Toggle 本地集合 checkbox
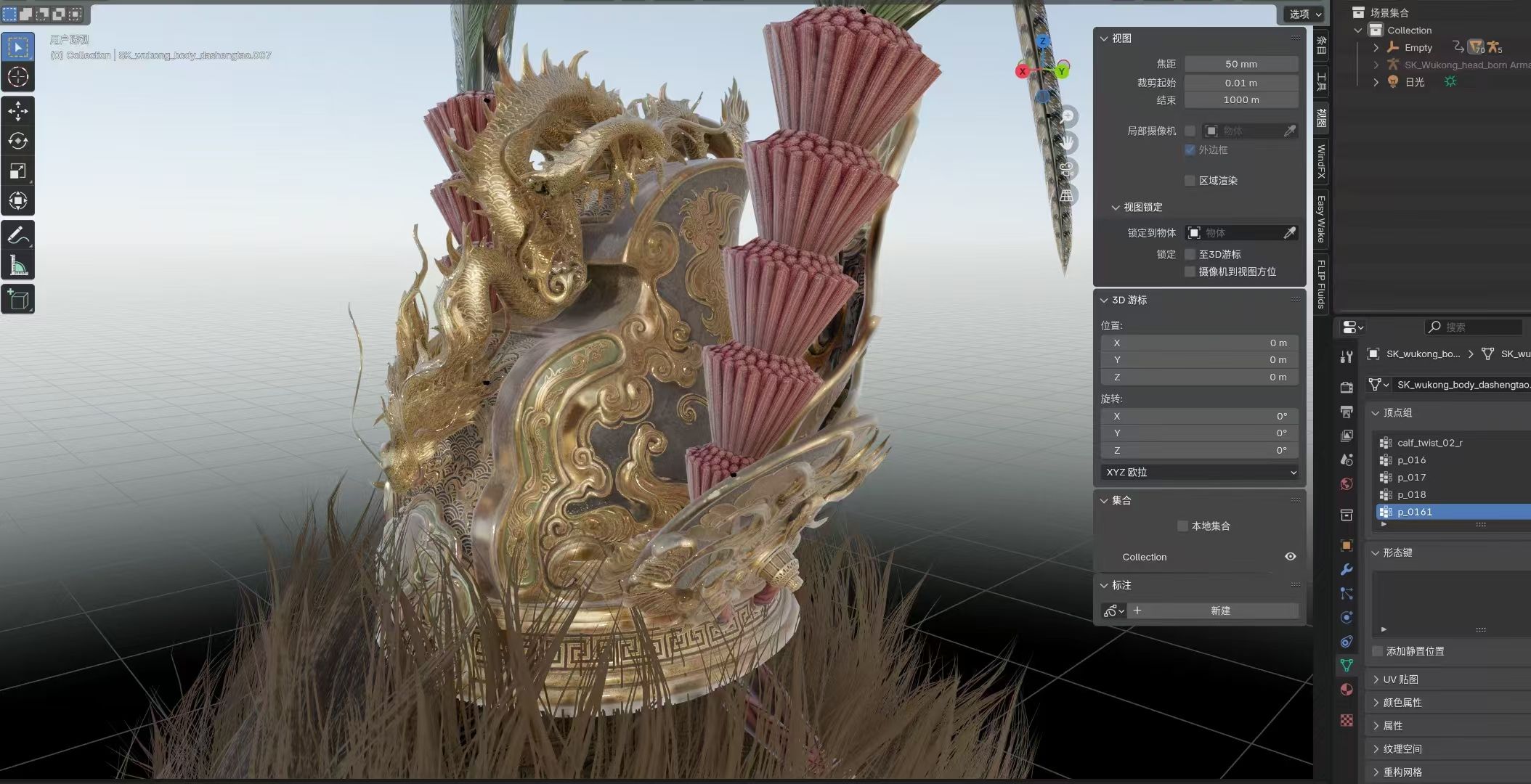This screenshot has height=784, width=1531. click(1182, 526)
